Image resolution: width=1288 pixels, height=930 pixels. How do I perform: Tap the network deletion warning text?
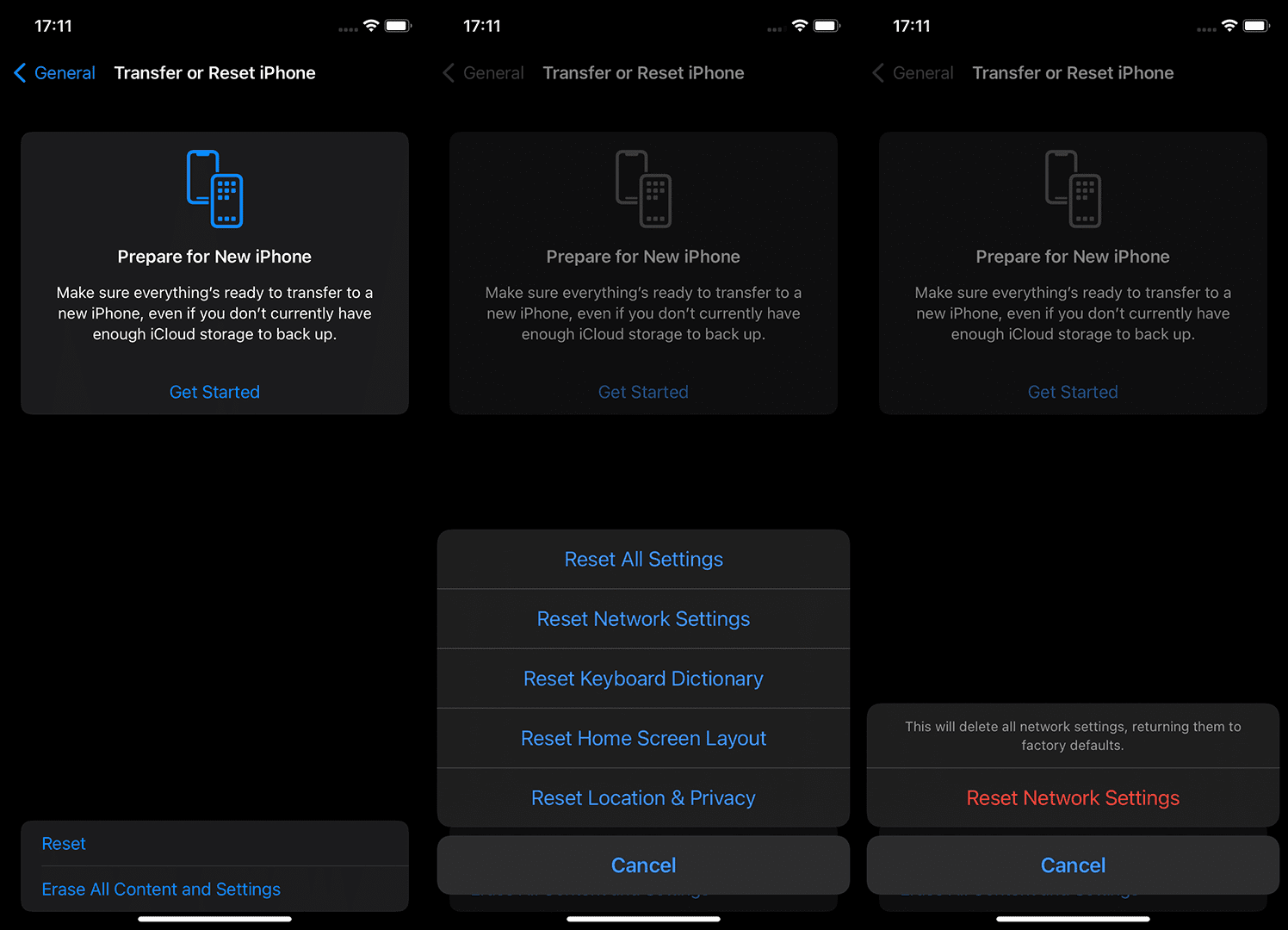tap(1073, 736)
